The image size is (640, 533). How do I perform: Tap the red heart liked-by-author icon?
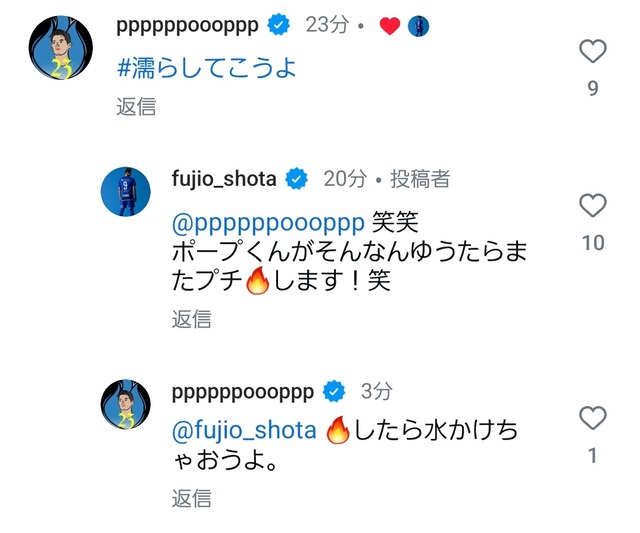point(390,26)
